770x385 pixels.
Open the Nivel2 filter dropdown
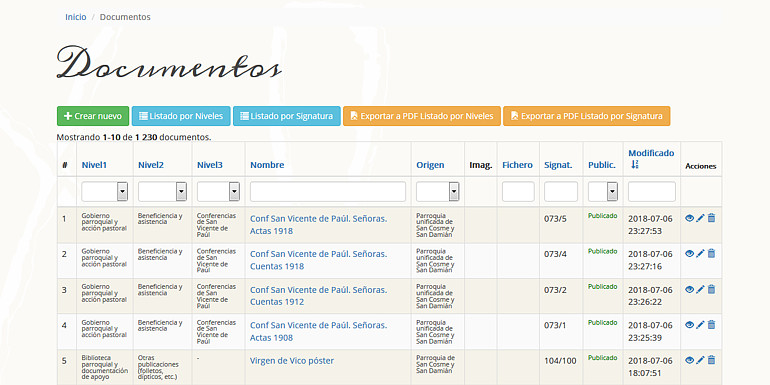162,192
